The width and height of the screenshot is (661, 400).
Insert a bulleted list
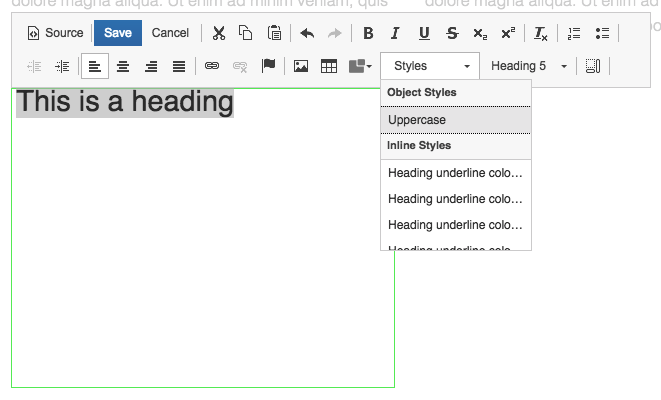point(602,33)
